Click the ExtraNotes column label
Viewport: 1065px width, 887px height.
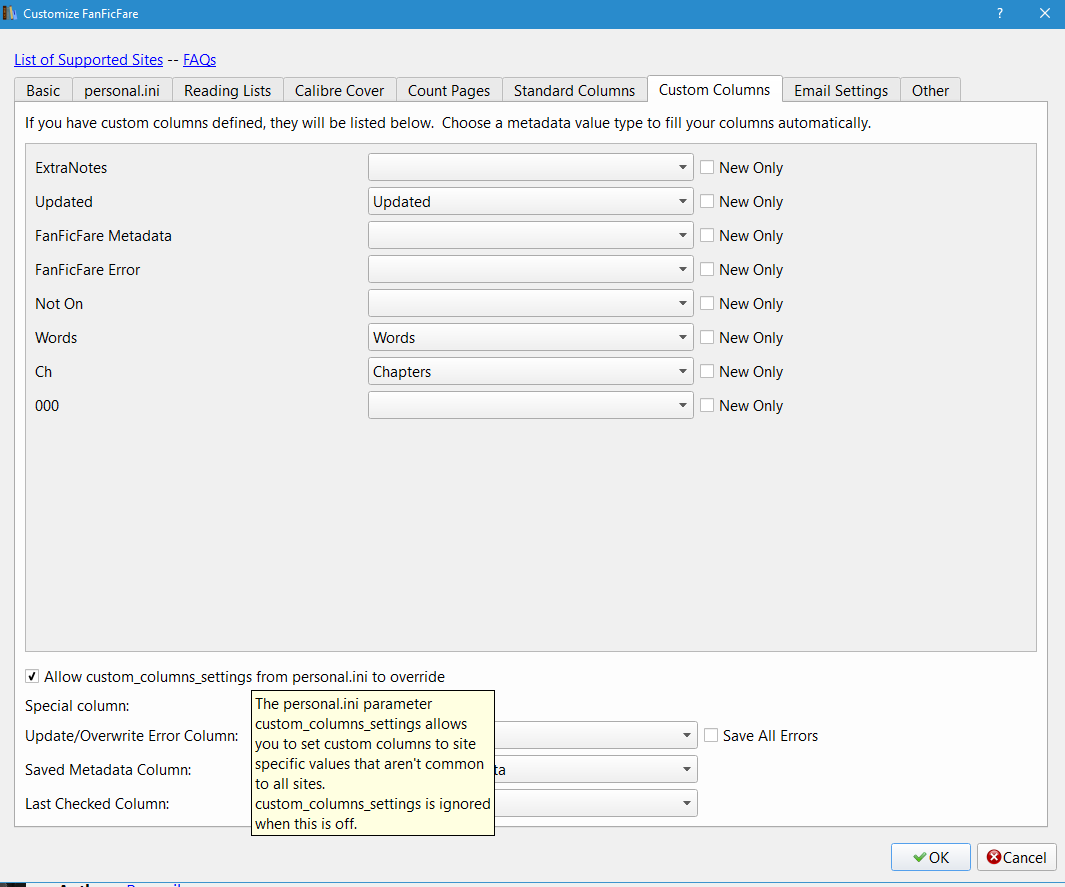coord(71,168)
